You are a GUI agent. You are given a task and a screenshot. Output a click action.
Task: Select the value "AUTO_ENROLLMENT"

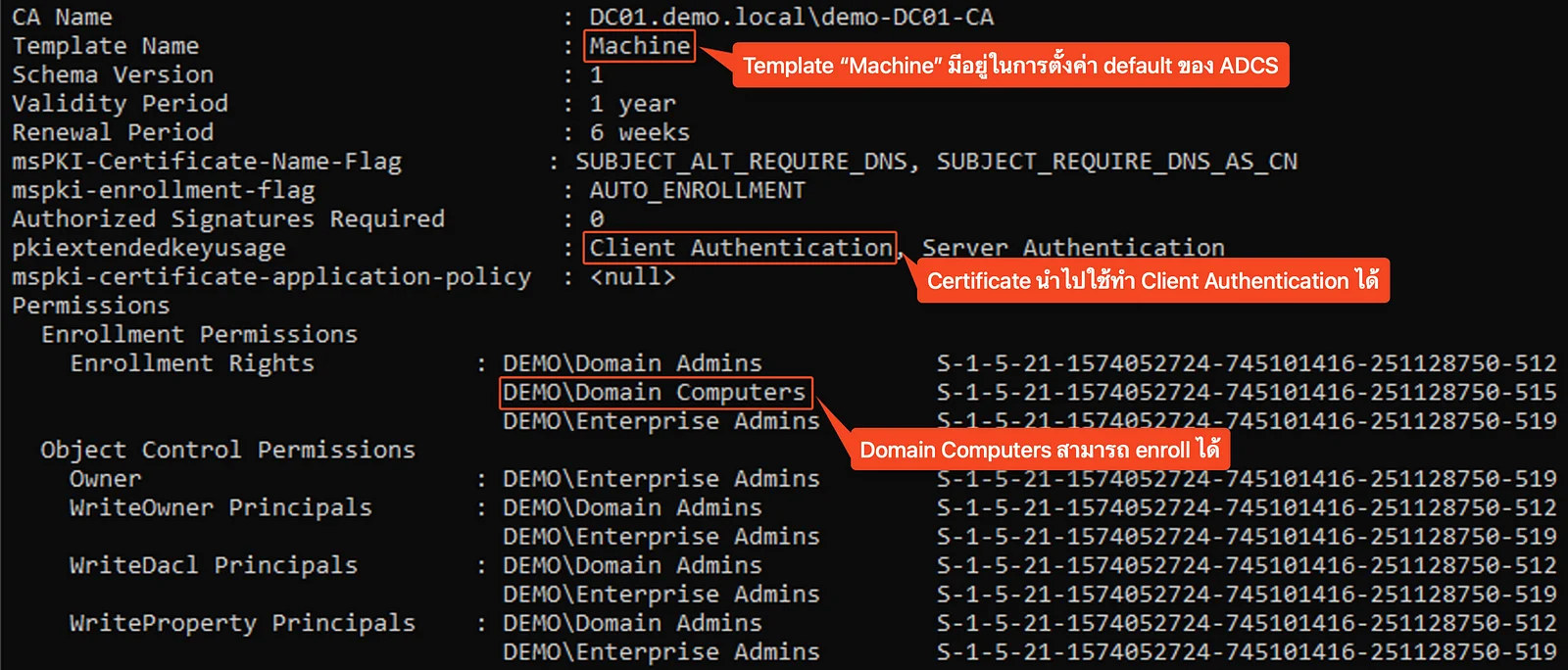697,190
